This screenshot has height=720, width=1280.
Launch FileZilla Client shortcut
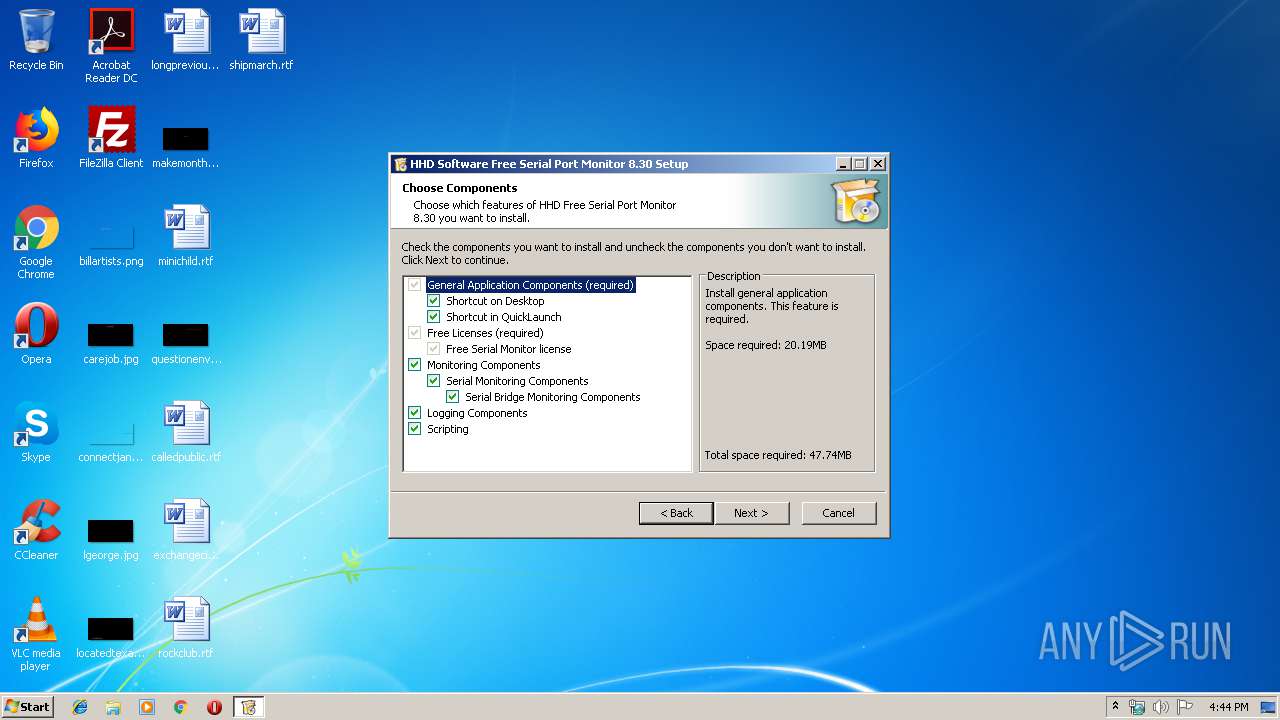(111, 138)
